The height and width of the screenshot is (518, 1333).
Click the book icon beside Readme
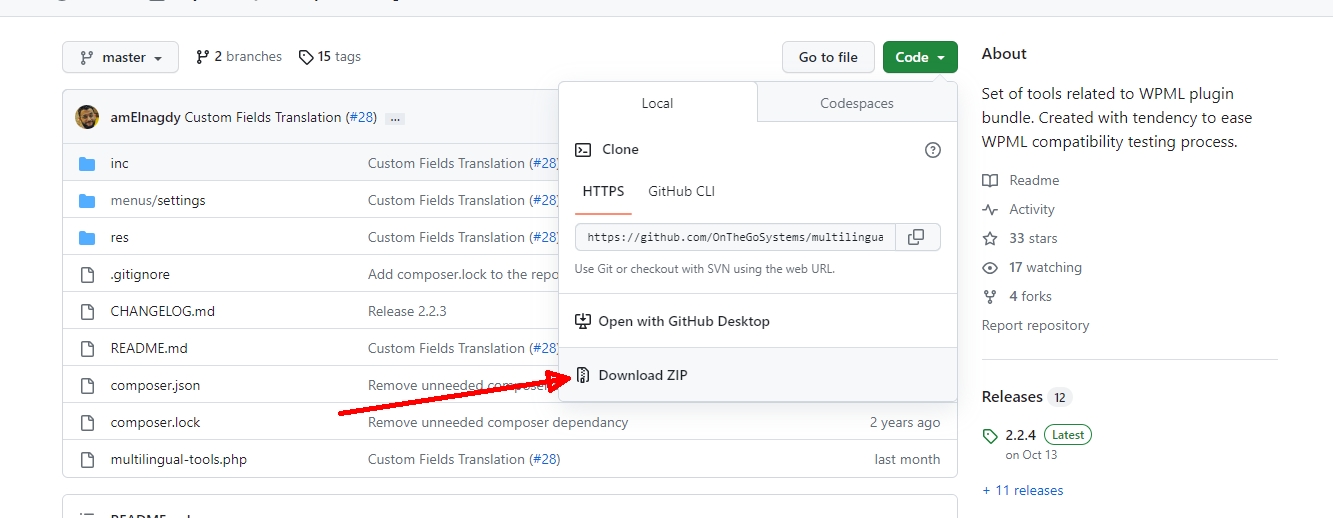[990, 181]
